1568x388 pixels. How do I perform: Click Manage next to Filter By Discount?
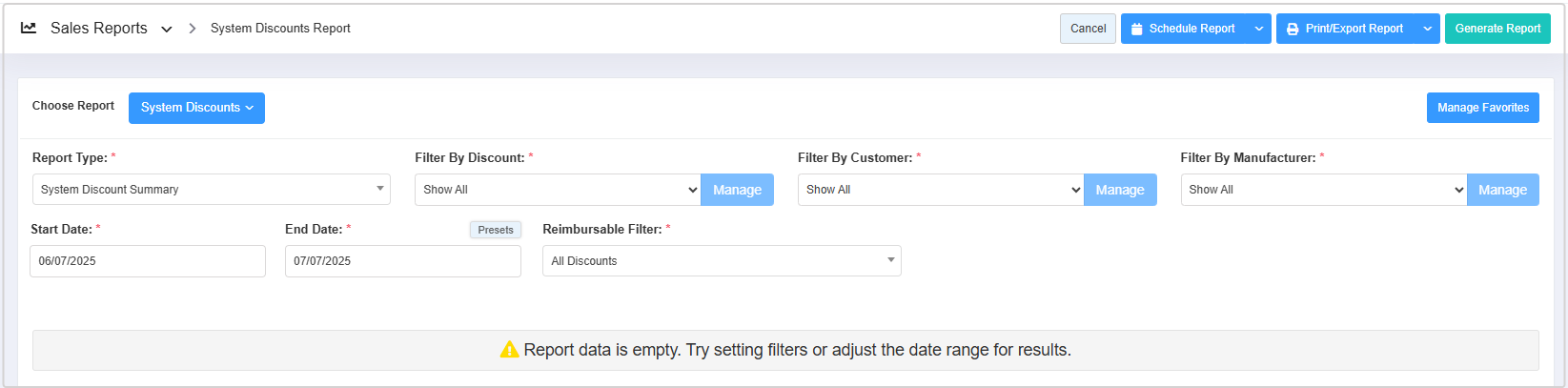[737, 190]
